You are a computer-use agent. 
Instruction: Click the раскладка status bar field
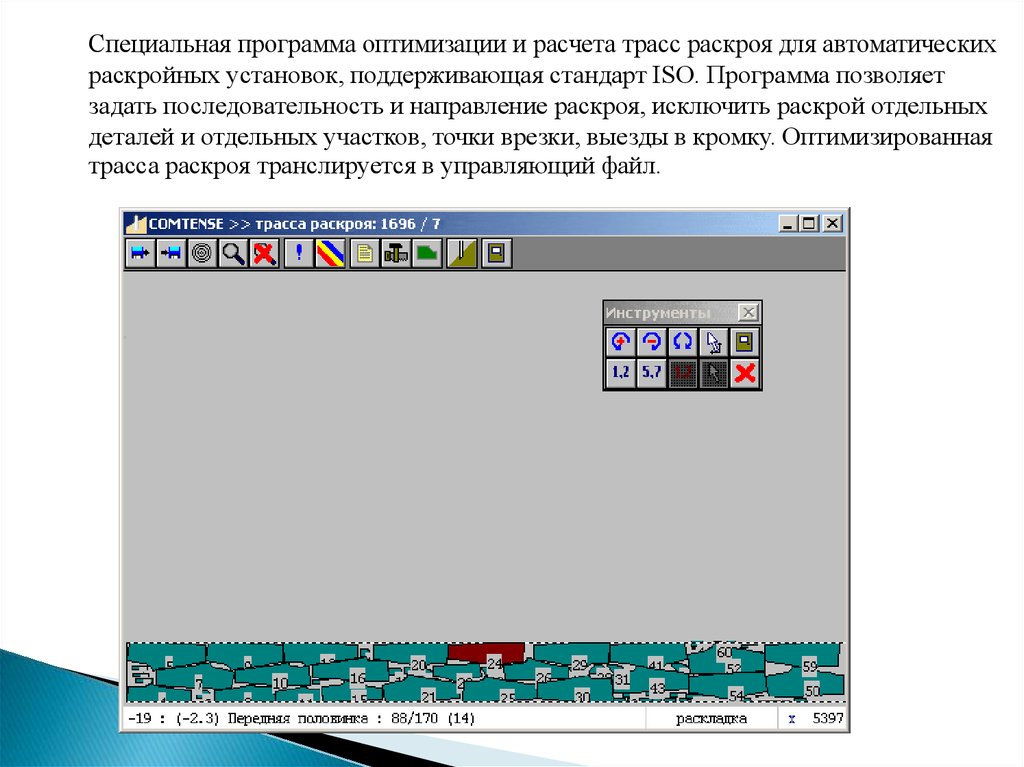[x=710, y=718]
